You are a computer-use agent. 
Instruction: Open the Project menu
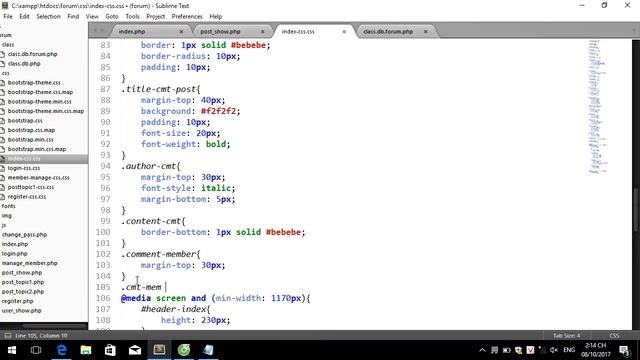coord(156,16)
